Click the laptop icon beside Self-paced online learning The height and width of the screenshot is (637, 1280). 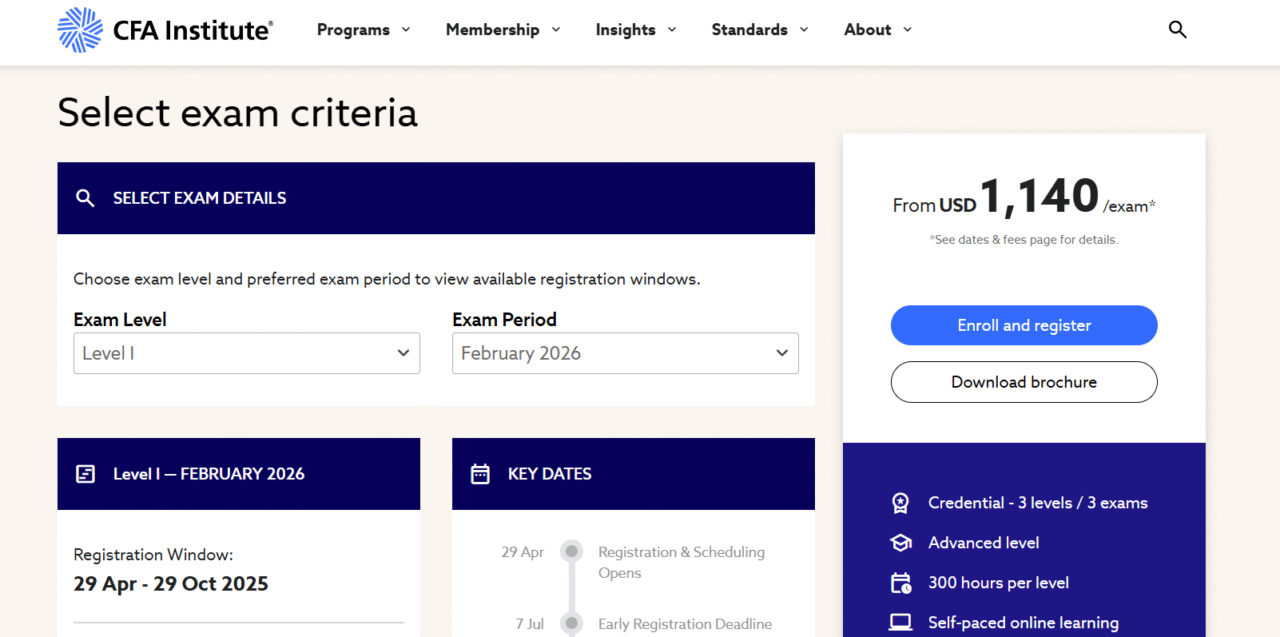click(900, 622)
